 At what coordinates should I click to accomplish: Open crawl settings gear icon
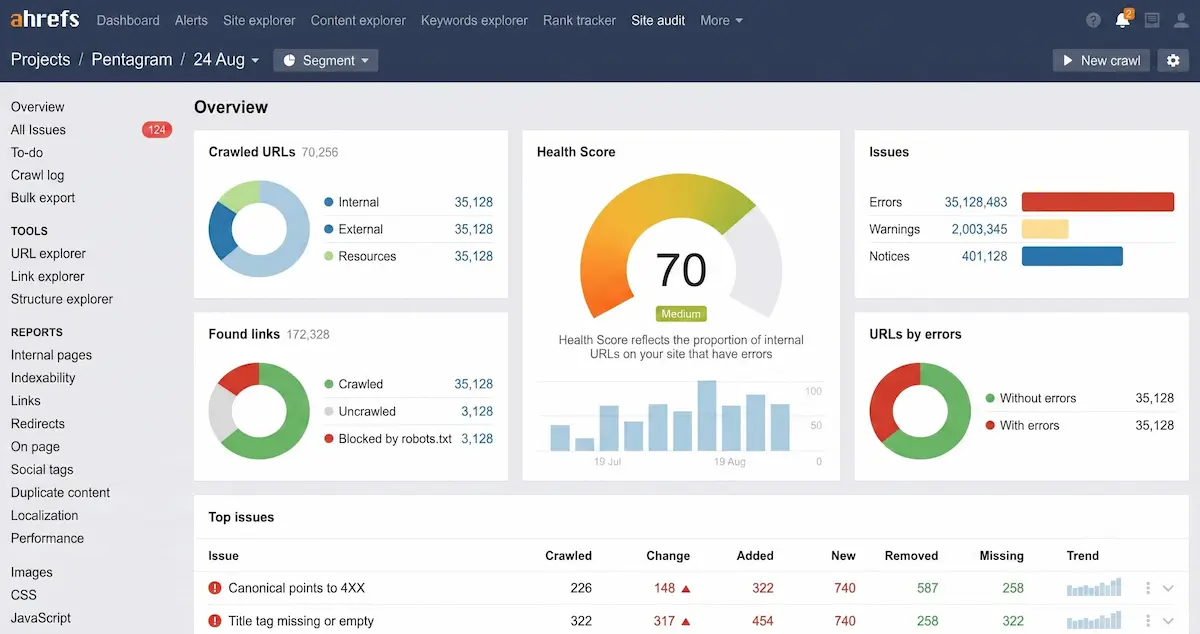pos(1173,60)
